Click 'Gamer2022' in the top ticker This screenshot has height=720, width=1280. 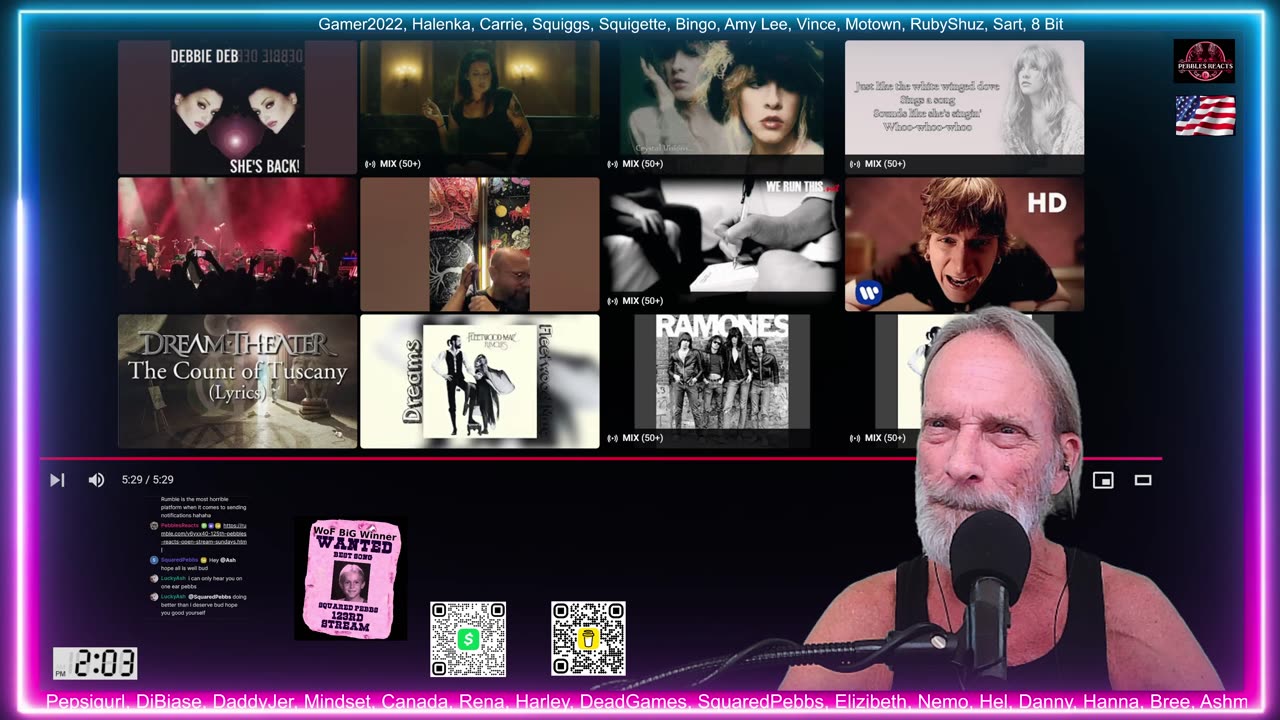(x=360, y=24)
